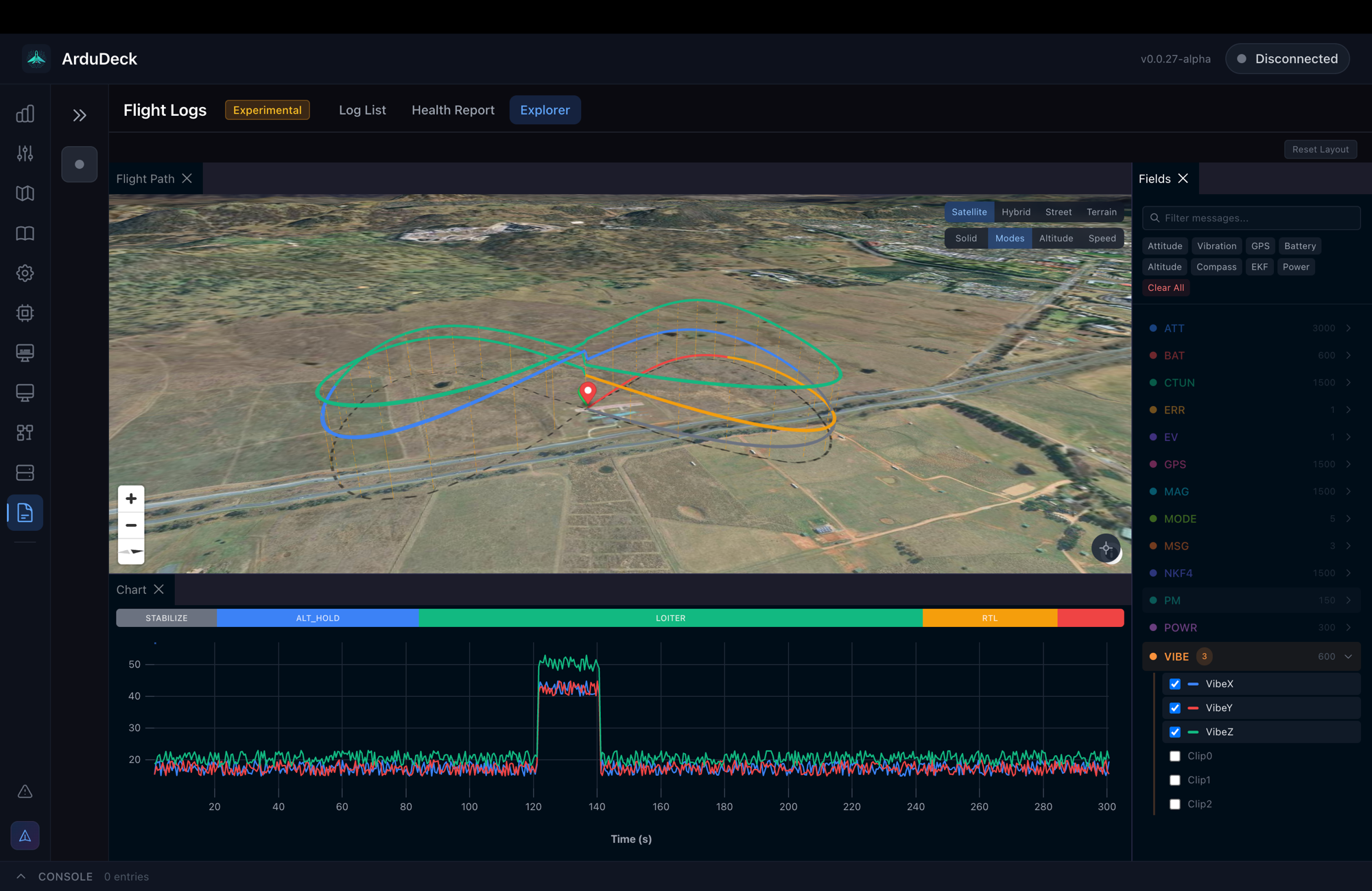Viewport: 1372px width, 891px height.
Task: Click the Reset Layout button
Action: [1320, 150]
